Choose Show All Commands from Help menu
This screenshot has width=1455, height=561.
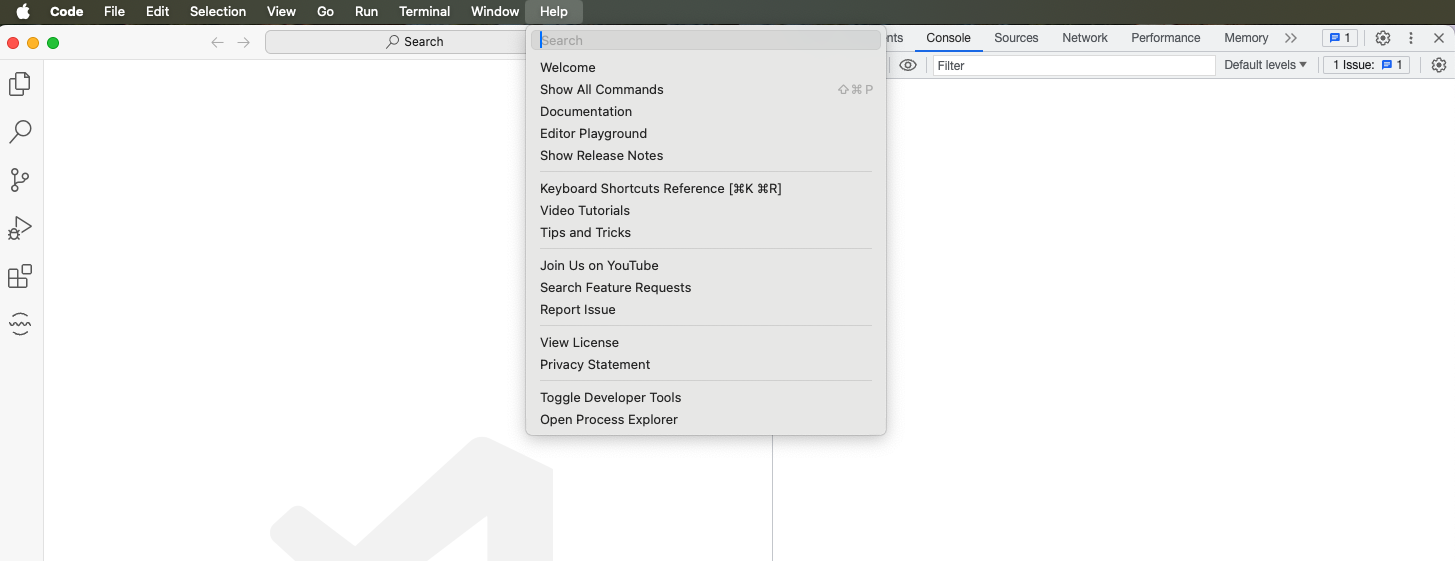(x=601, y=89)
